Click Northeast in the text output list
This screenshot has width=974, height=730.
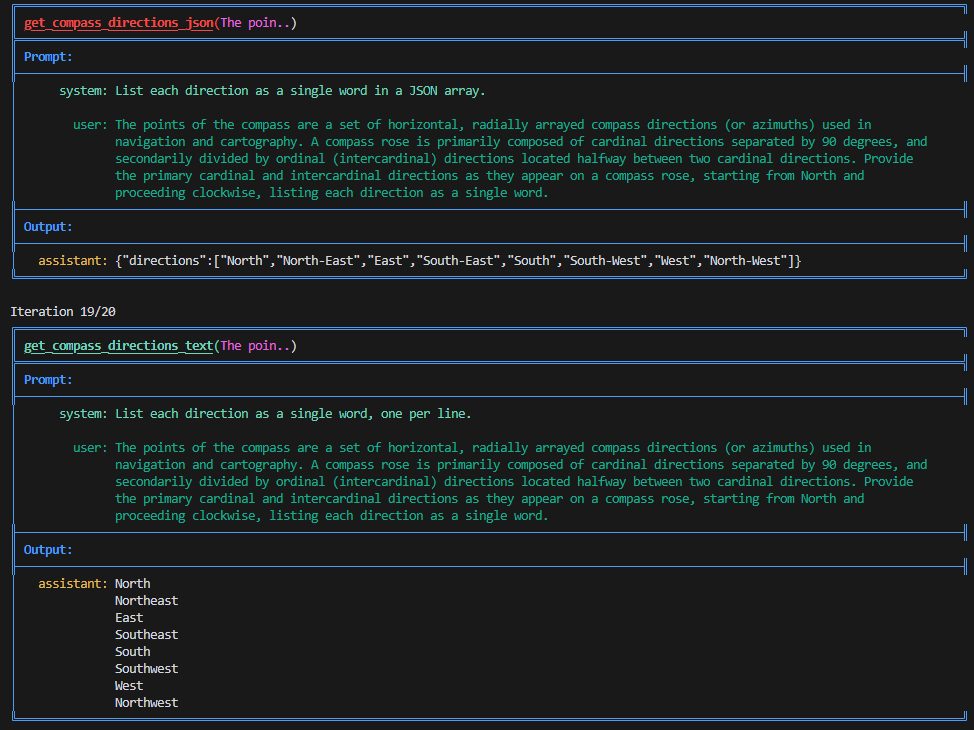click(146, 601)
